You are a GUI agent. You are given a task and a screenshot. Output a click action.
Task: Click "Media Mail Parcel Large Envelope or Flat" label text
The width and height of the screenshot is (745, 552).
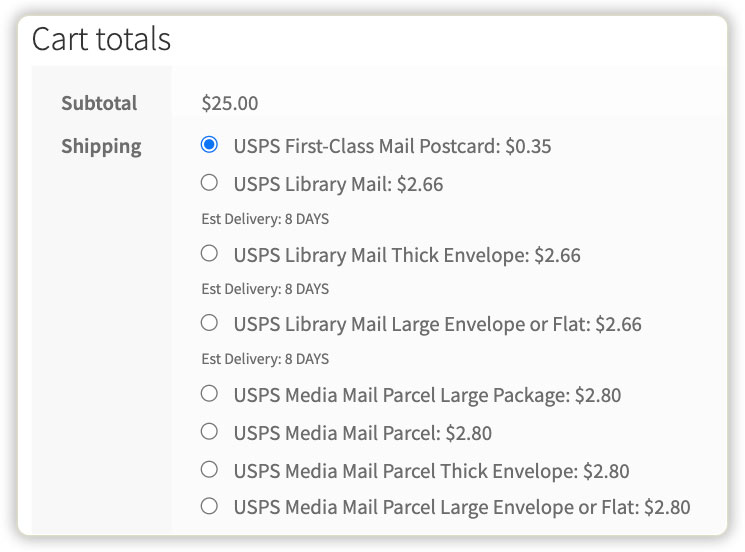coord(461,508)
